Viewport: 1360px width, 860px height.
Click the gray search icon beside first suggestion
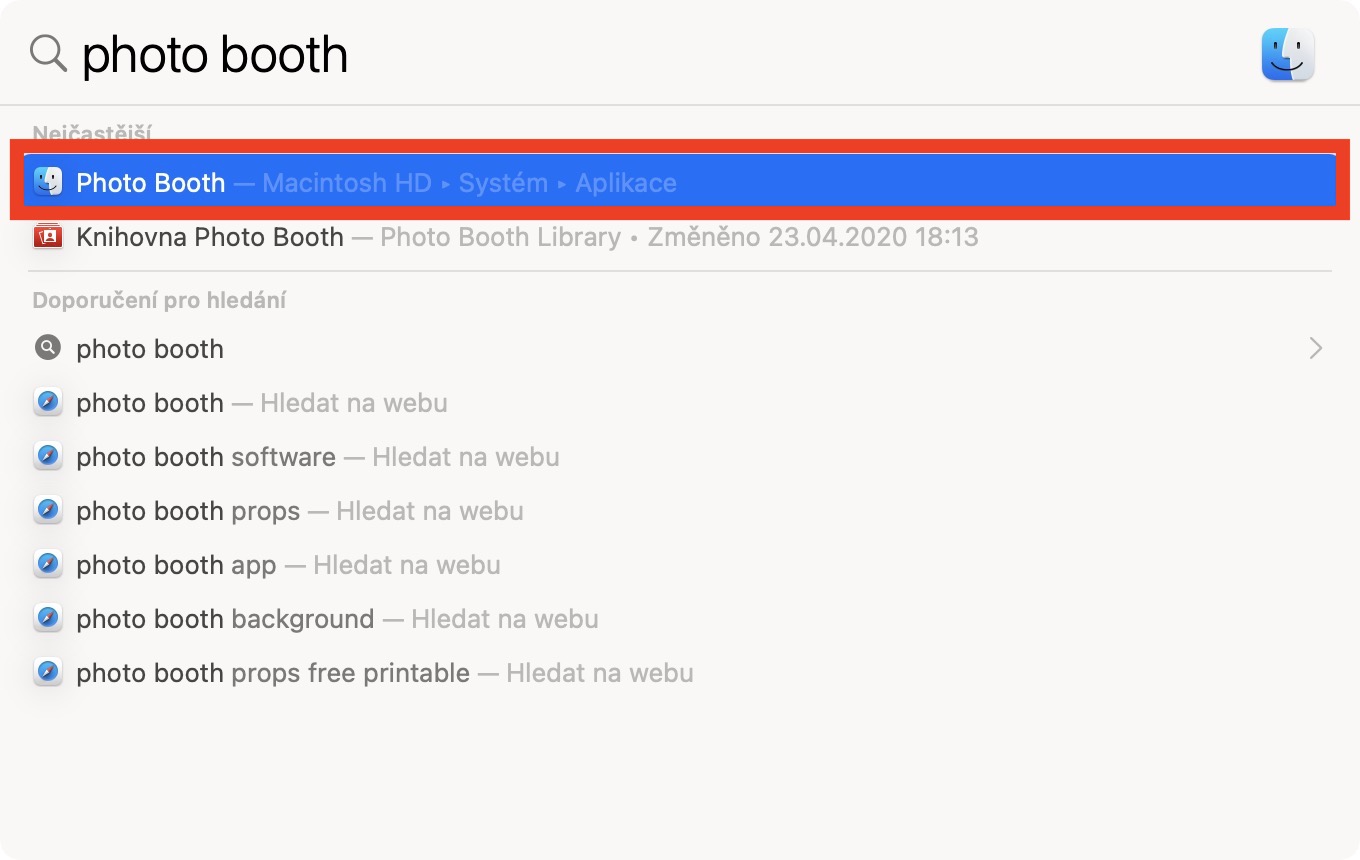click(48, 348)
